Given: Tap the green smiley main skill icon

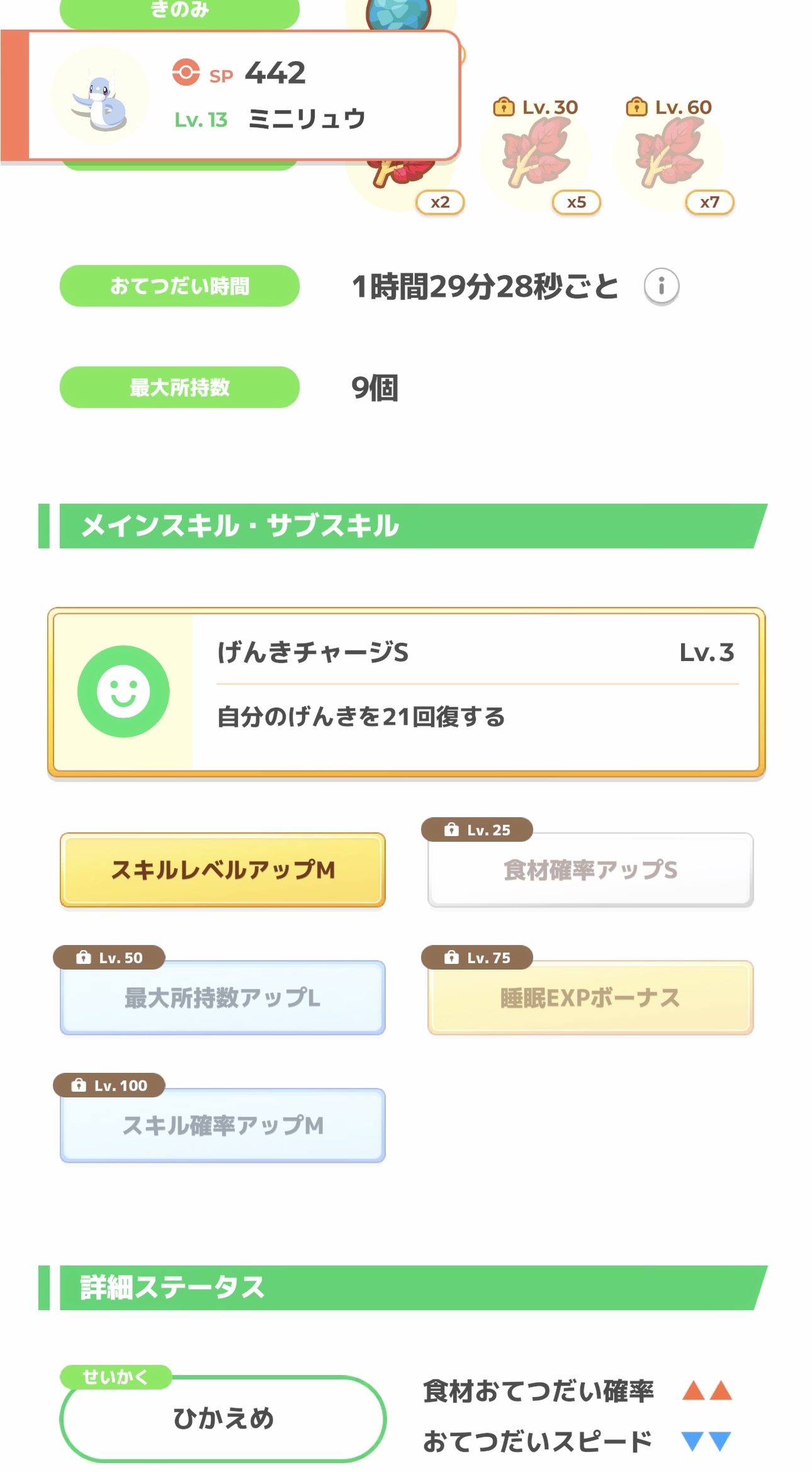Looking at the screenshot, I should click(123, 691).
